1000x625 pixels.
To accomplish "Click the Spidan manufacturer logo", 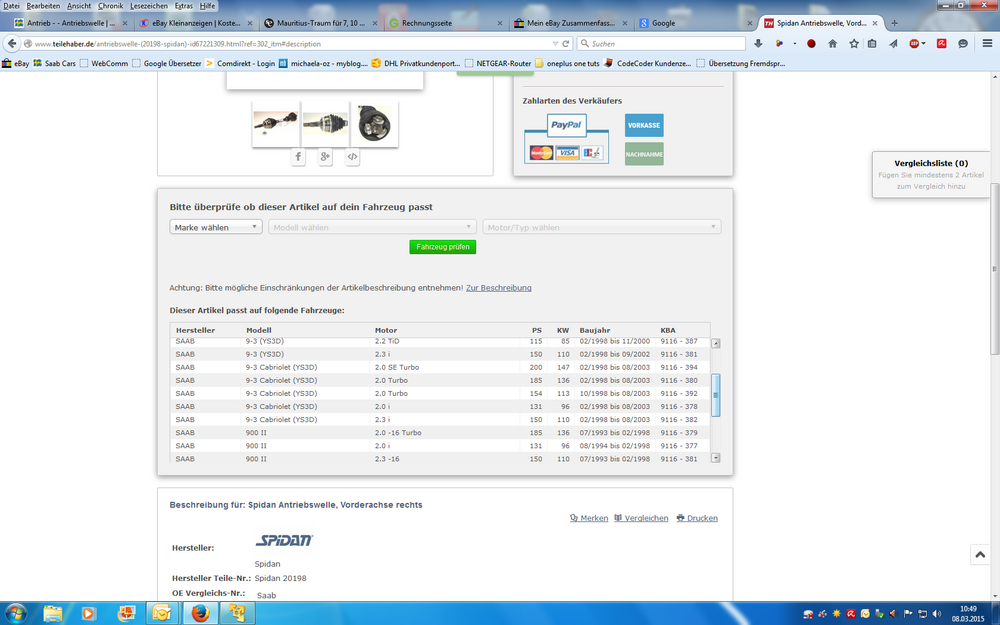I will click(x=284, y=541).
